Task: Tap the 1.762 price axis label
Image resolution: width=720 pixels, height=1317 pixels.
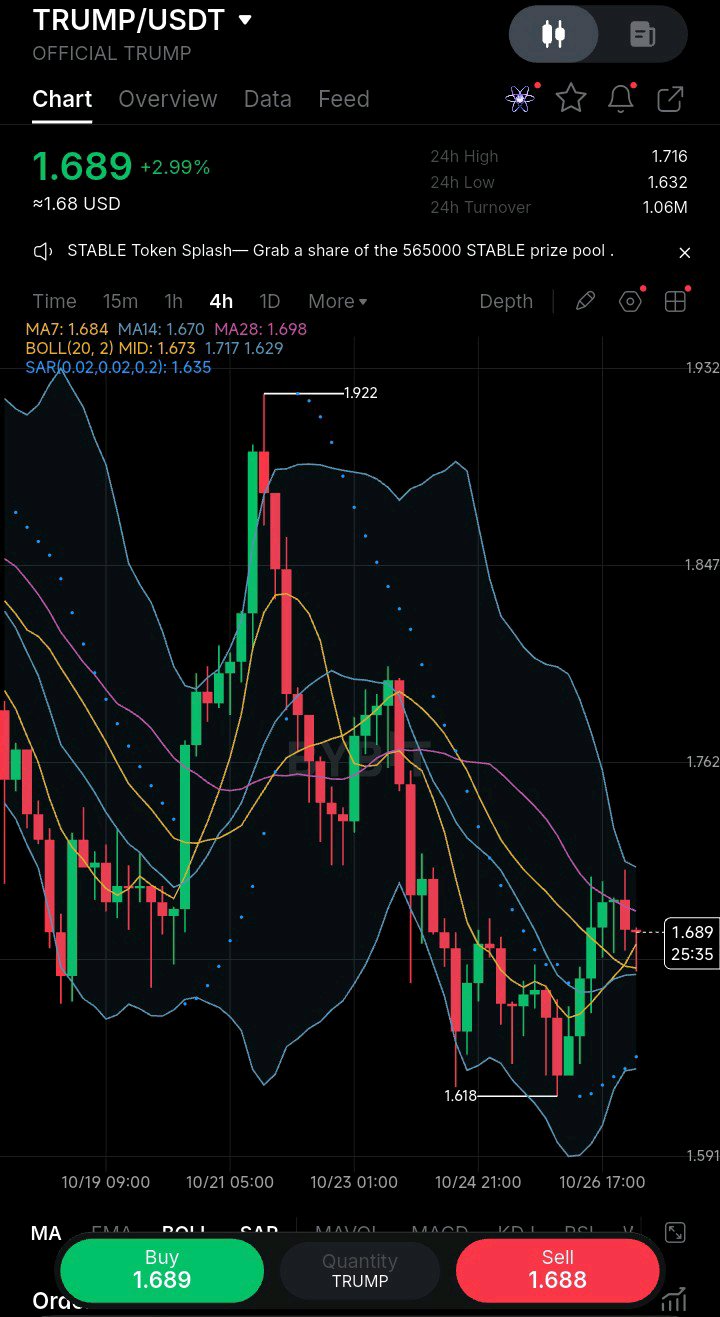Action: click(x=702, y=762)
